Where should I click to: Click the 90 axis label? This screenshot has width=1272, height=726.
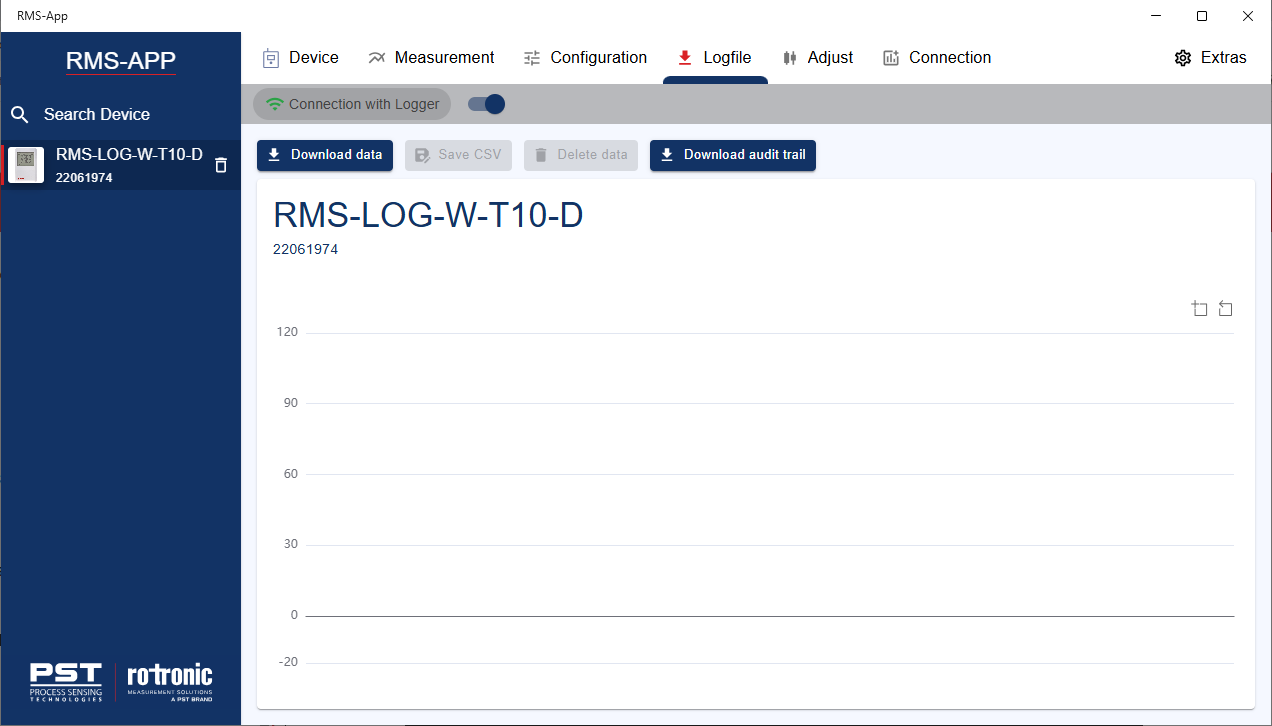pyautogui.click(x=290, y=403)
